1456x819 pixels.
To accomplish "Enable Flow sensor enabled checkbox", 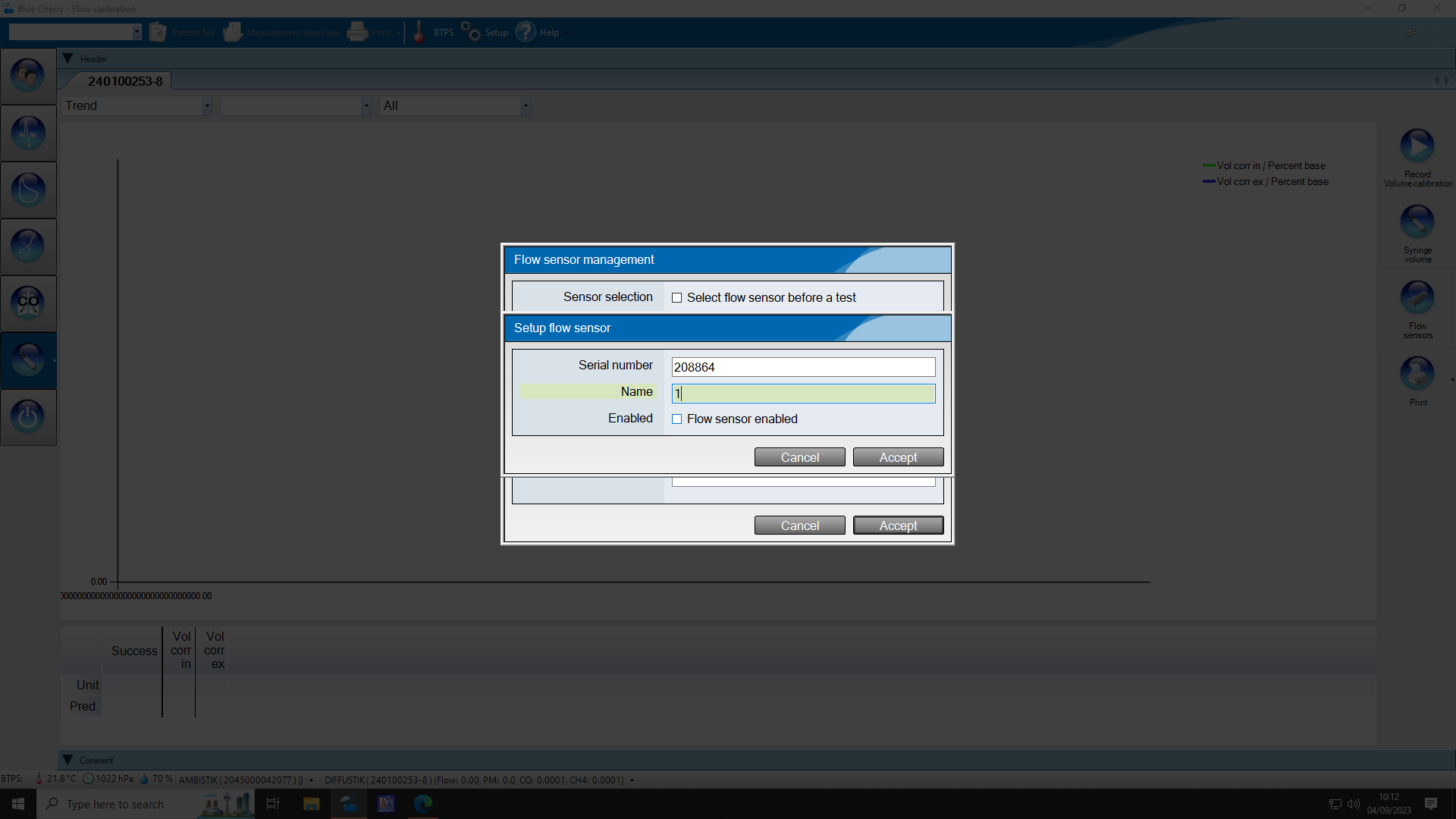I will coord(677,419).
